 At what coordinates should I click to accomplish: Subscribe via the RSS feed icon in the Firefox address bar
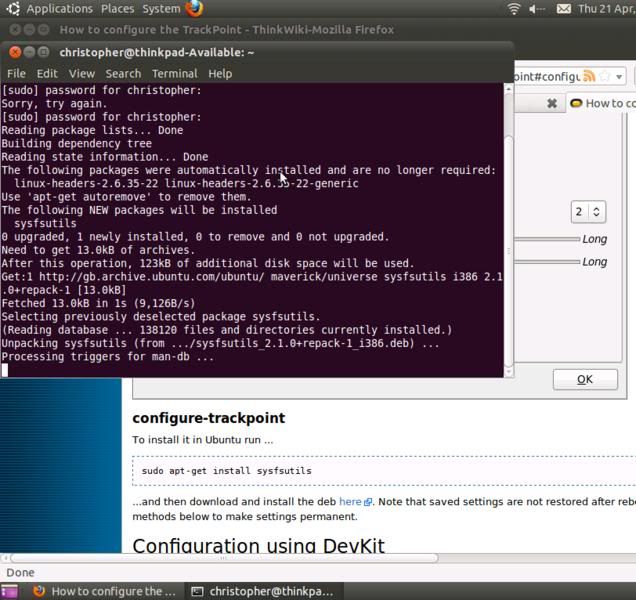(589, 76)
